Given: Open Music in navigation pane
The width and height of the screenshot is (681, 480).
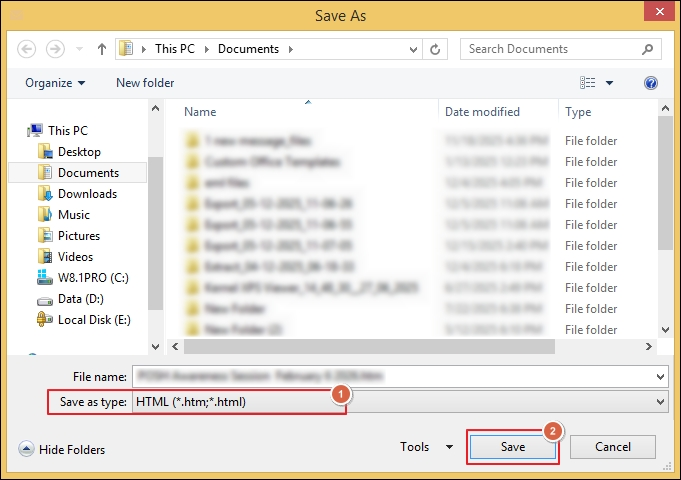Looking at the screenshot, I should (x=74, y=215).
